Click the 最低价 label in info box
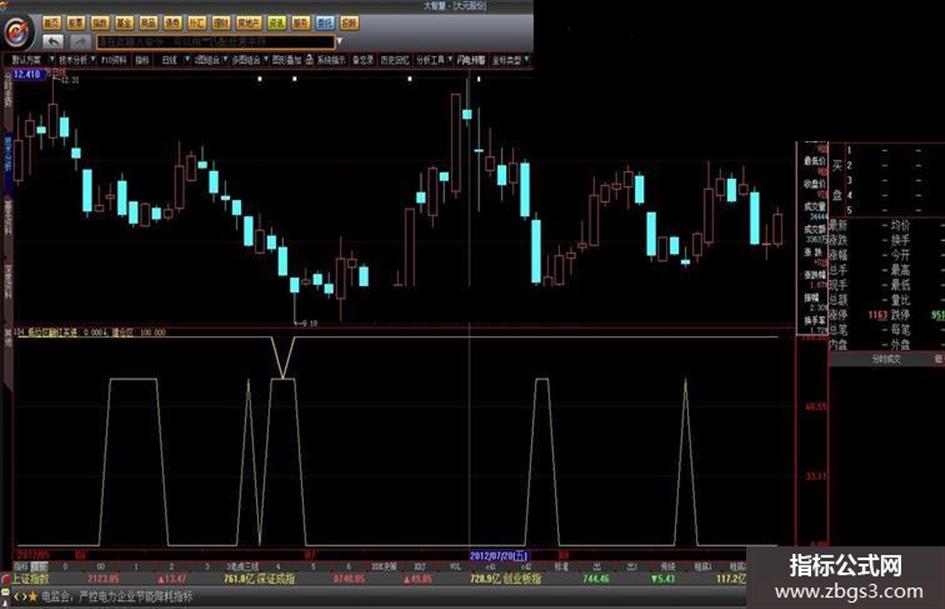The width and height of the screenshot is (945, 609). pos(814,160)
